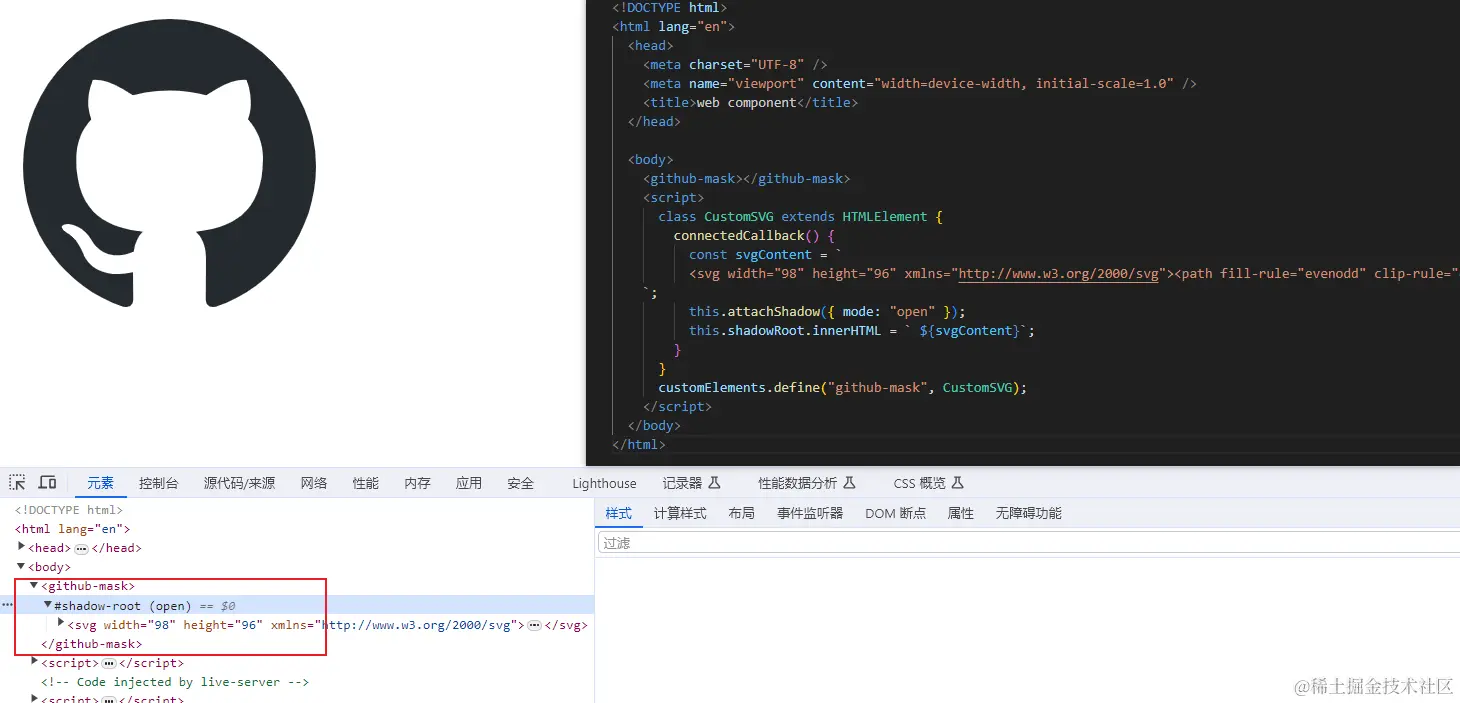Select the 样式 sub-tab
The image size is (1460, 703).
[x=619, y=513]
